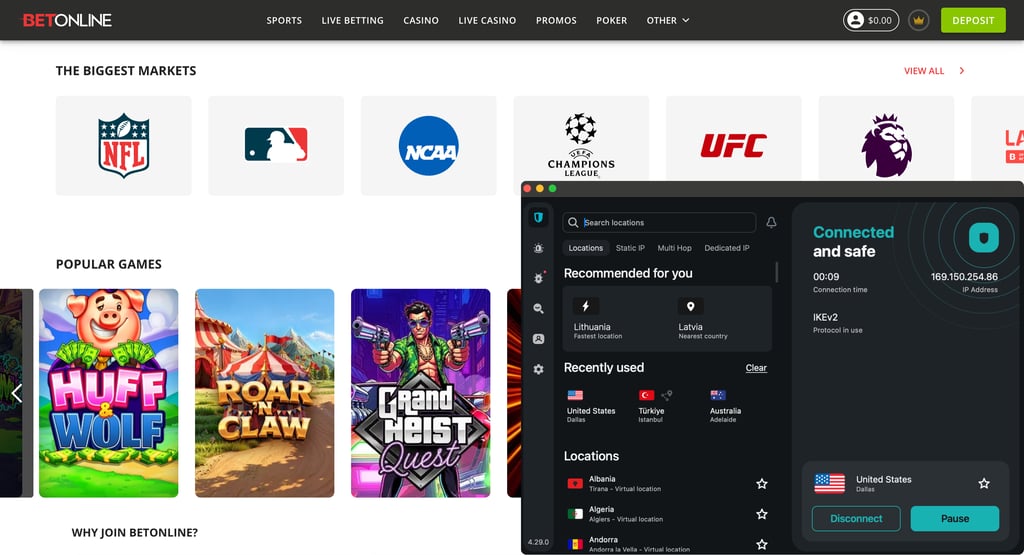Screen dimensions: 1024x555
Task: Favorite Algeria with its star
Action: (761, 514)
